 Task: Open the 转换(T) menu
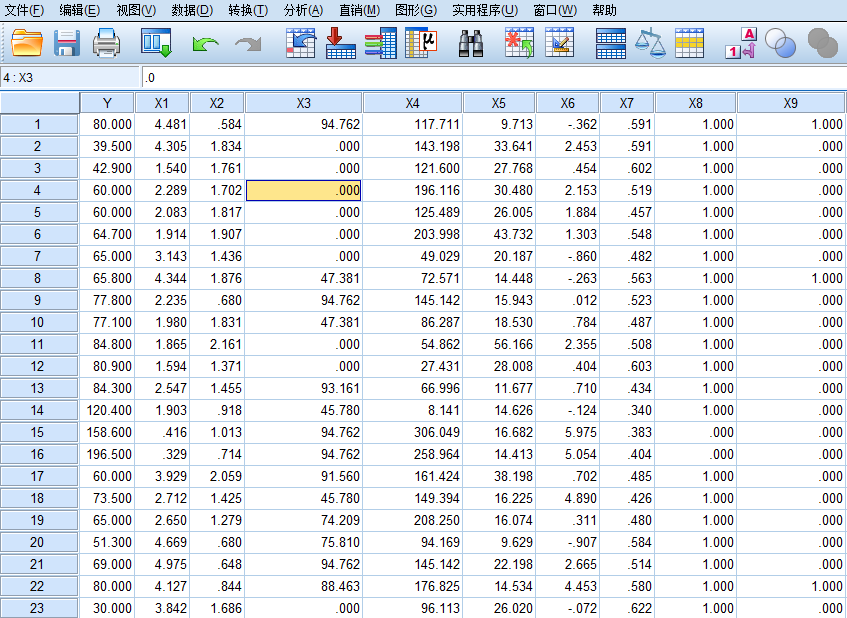pos(248,10)
